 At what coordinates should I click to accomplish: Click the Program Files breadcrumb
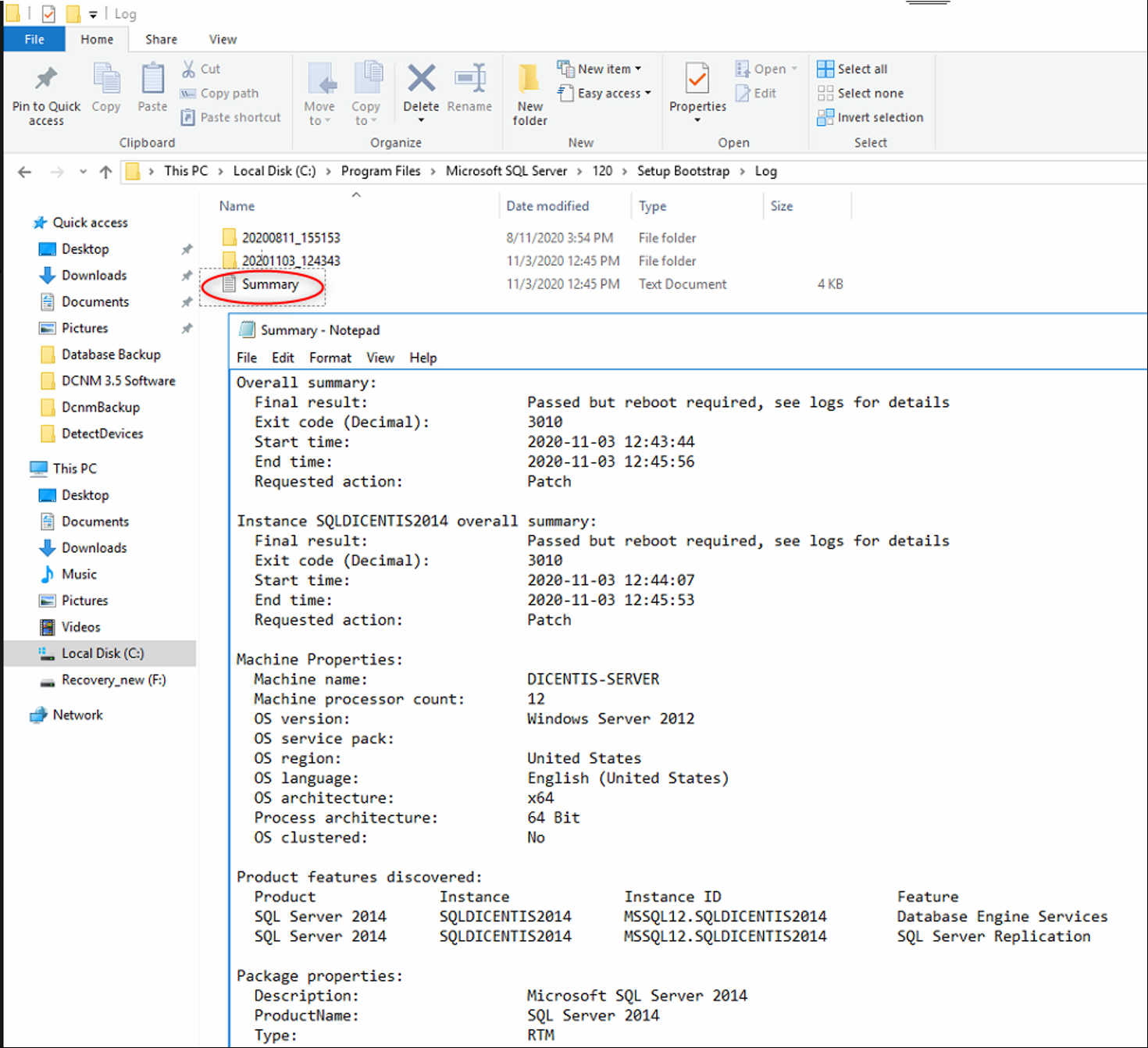pos(380,171)
